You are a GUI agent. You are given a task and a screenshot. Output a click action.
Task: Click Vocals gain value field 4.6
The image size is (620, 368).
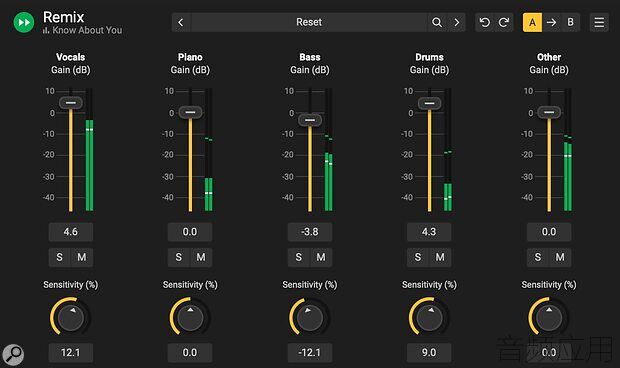[71, 232]
